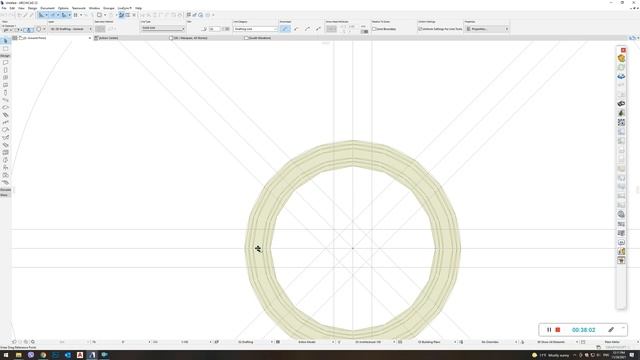Open the Design menu
The height and width of the screenshot is (360, 640).
32,8
